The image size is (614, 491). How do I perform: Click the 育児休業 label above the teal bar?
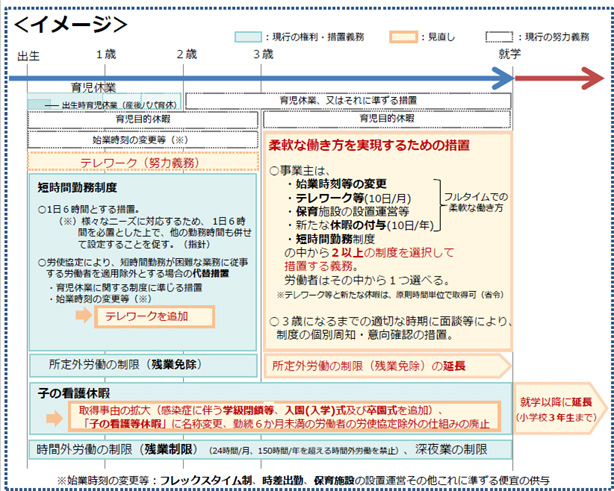pos(94,87)
